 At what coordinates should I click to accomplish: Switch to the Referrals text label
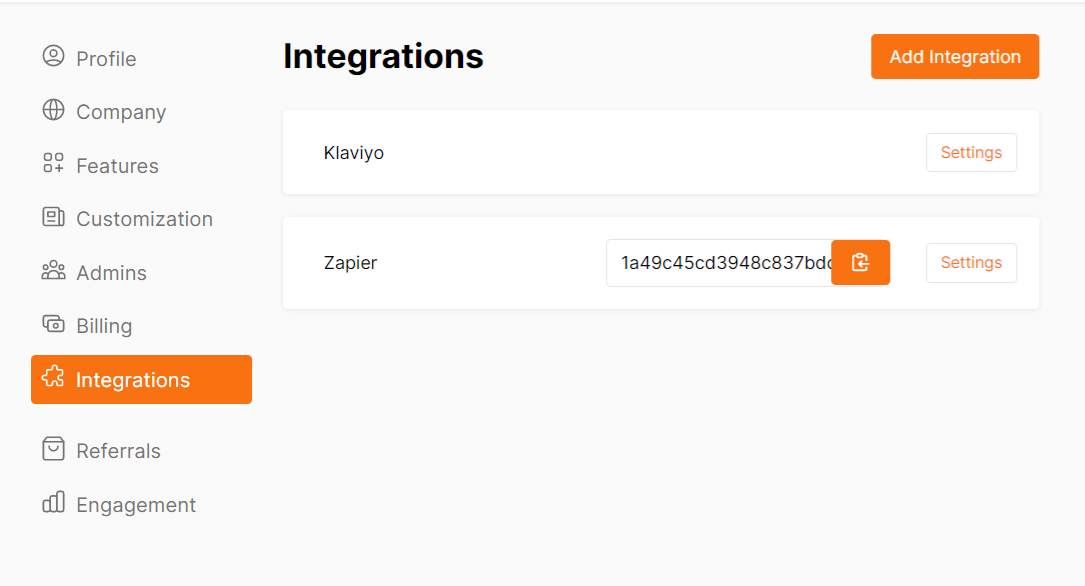(118, 451)
